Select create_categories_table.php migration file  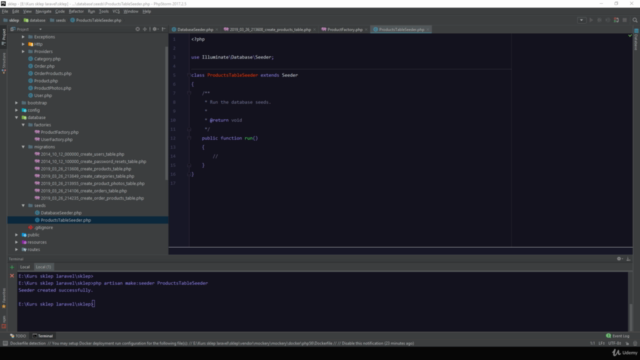tap(84, 176)
